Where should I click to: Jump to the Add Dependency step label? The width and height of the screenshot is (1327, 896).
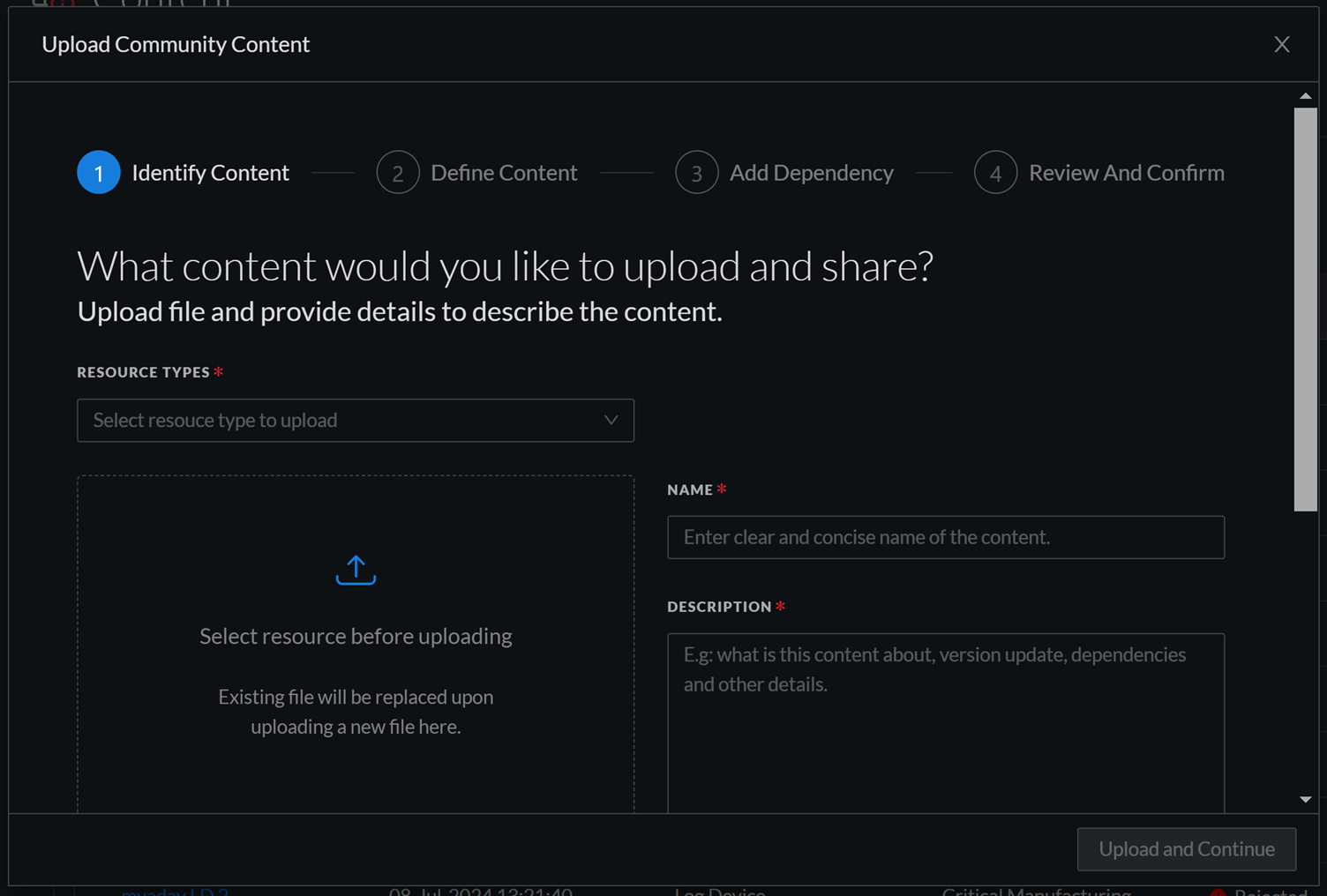[811, 173]
